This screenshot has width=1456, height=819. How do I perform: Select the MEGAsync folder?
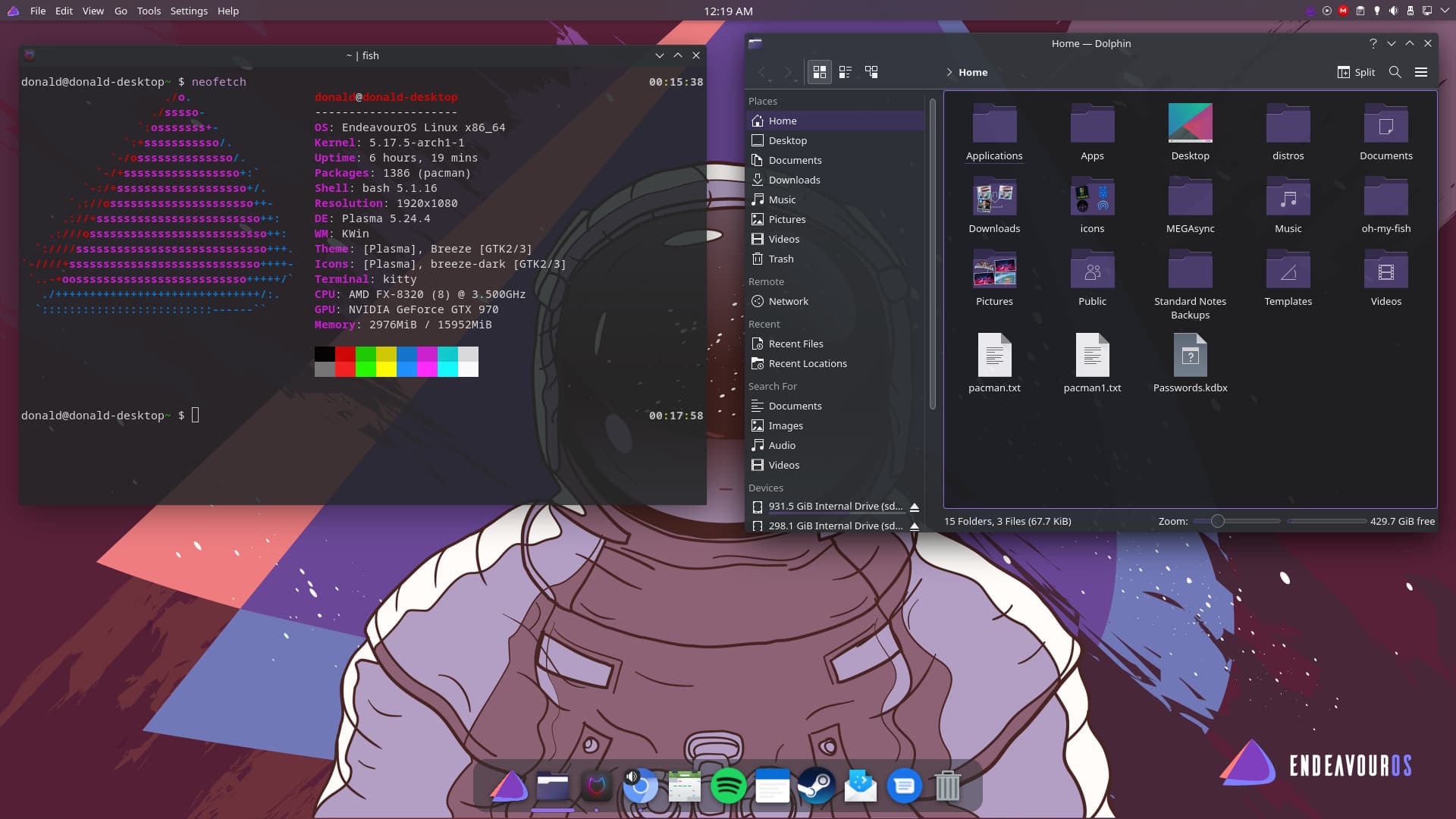[1190, 205]
